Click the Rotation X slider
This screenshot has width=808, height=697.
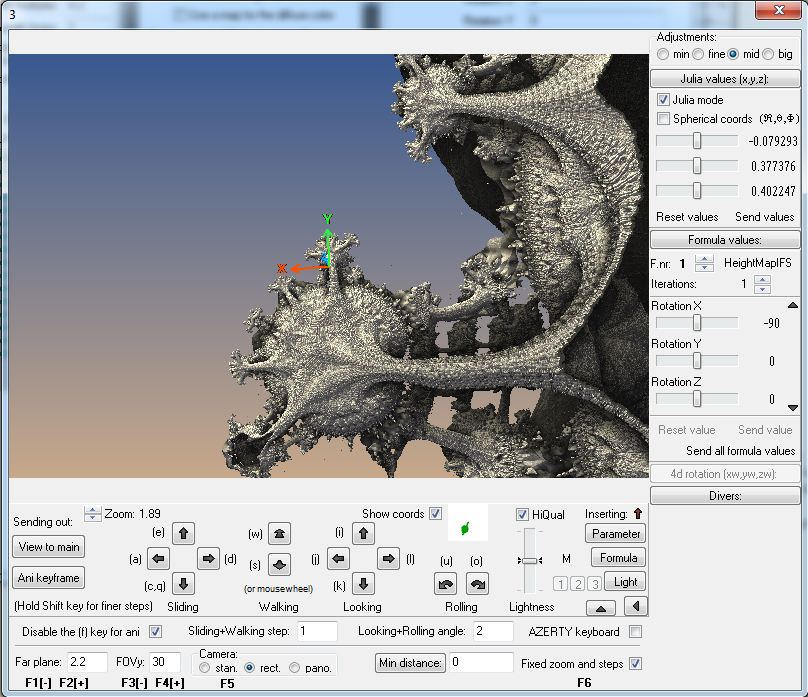(697, 323)
